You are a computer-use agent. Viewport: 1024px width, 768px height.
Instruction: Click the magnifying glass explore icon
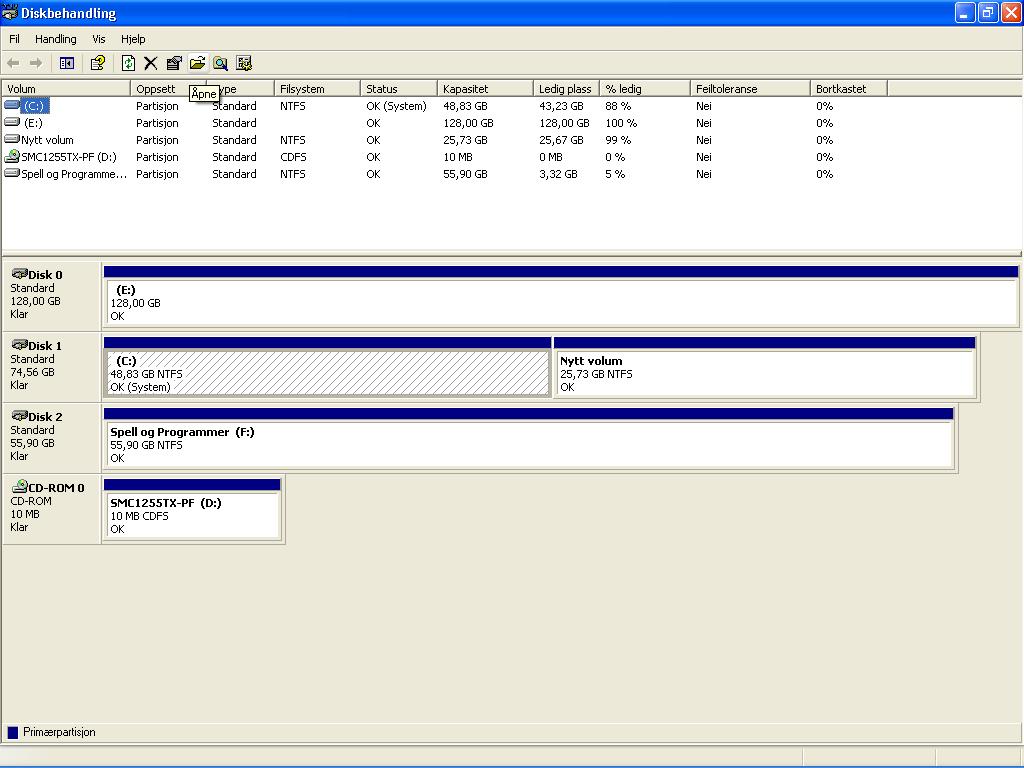click(220, 63)
